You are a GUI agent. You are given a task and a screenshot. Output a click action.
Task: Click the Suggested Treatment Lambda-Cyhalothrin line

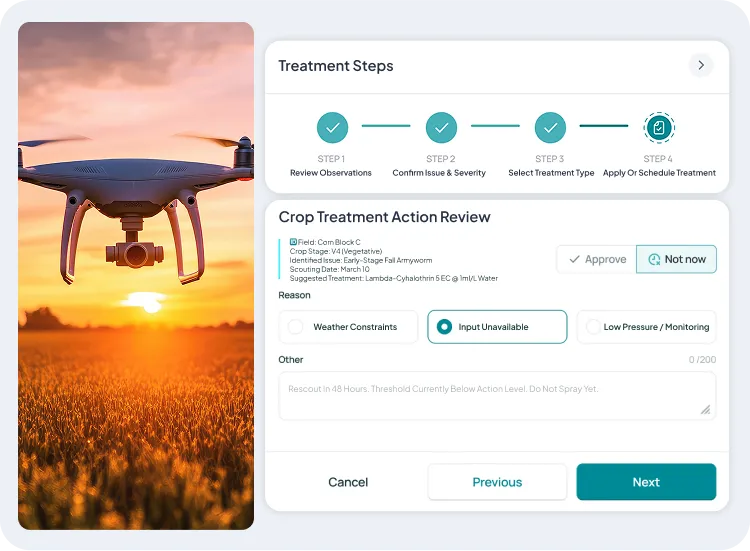pos(394,278)
